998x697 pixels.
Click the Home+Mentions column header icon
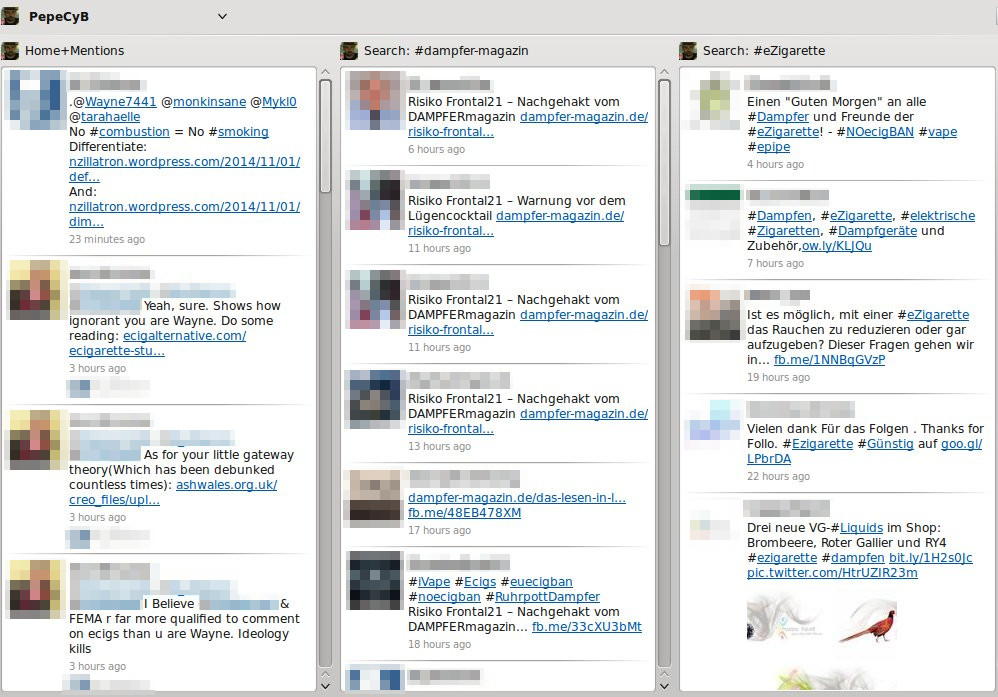tap(11, 50)
